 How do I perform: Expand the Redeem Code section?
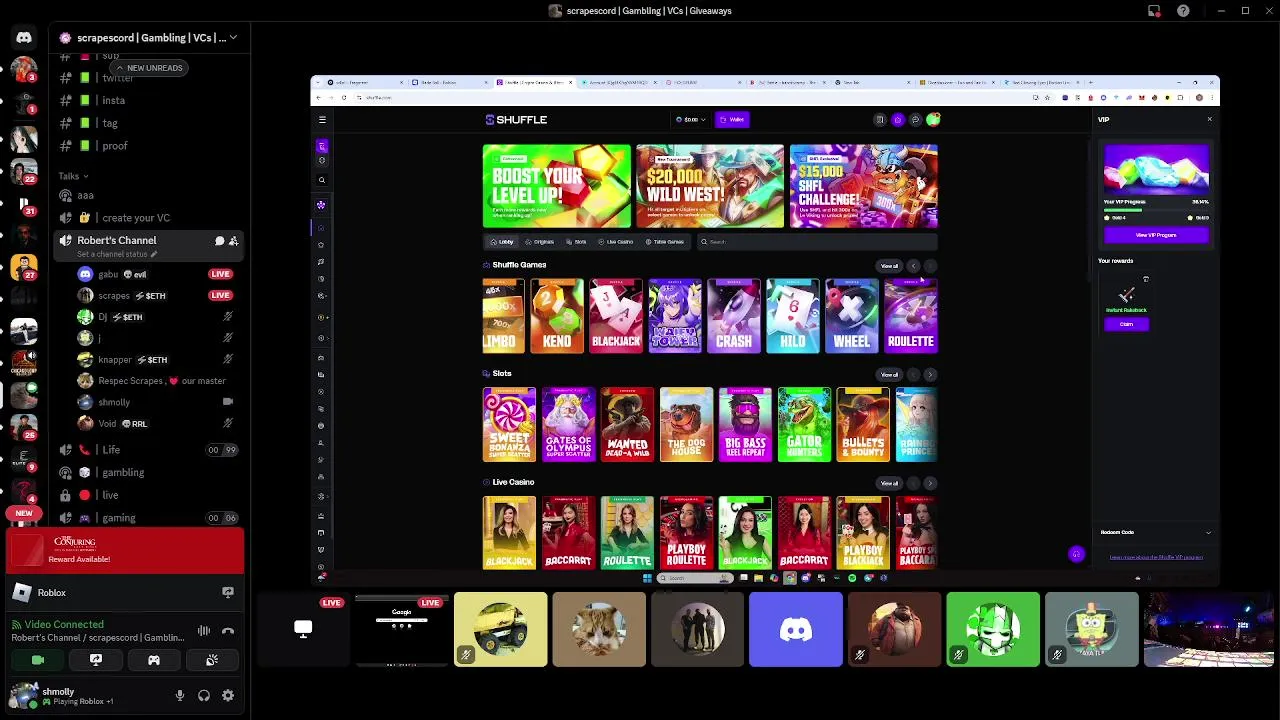[x=1155, y=532]
